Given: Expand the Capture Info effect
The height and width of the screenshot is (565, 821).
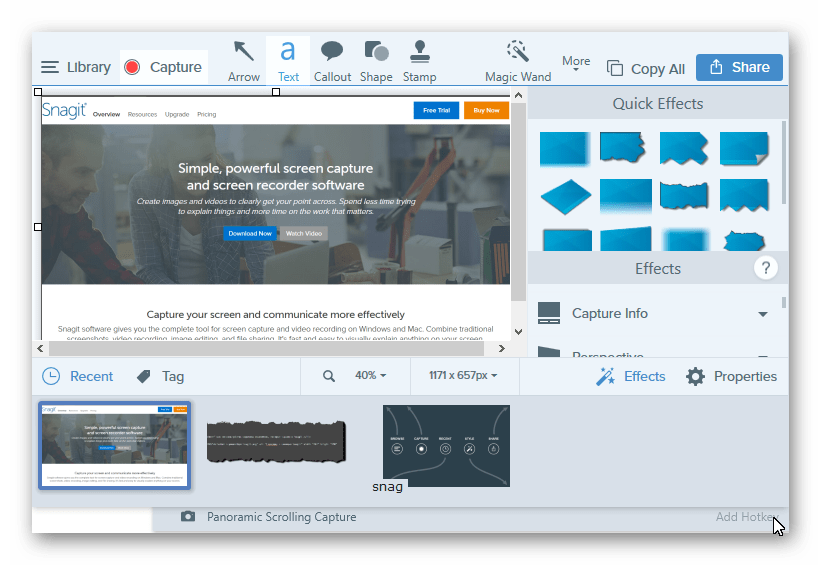Looking at the screenshot, I should point(763,314).
